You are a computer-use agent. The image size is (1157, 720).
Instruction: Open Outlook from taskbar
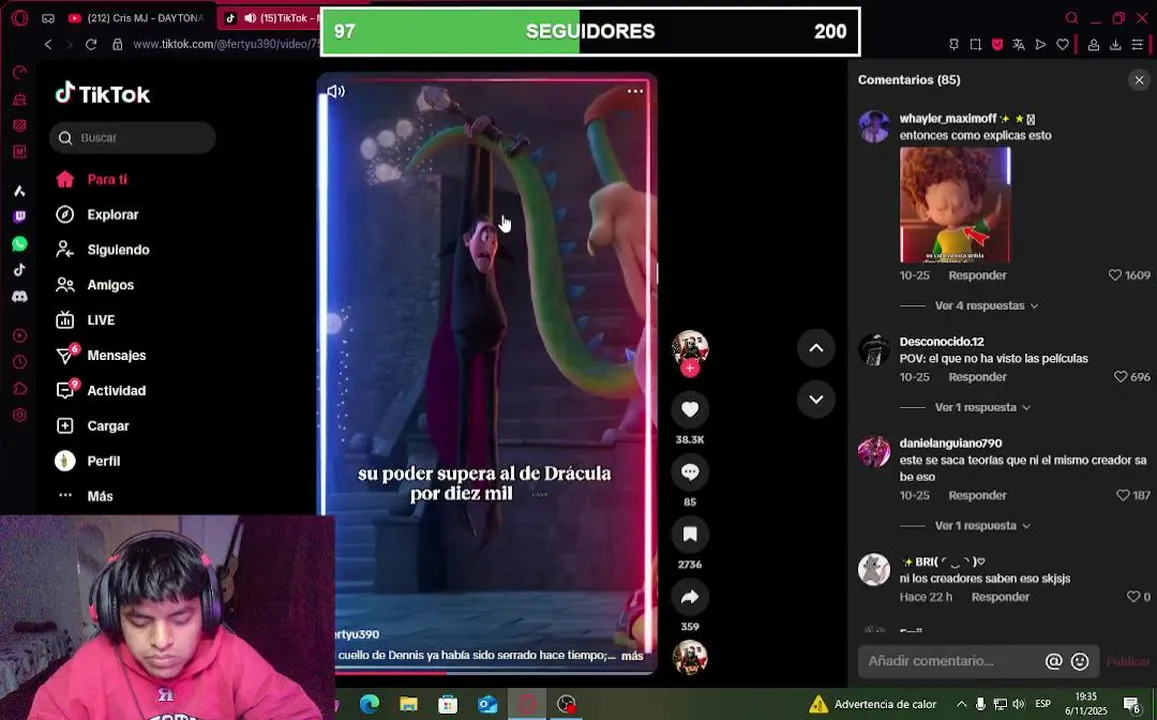click(488, 704)
